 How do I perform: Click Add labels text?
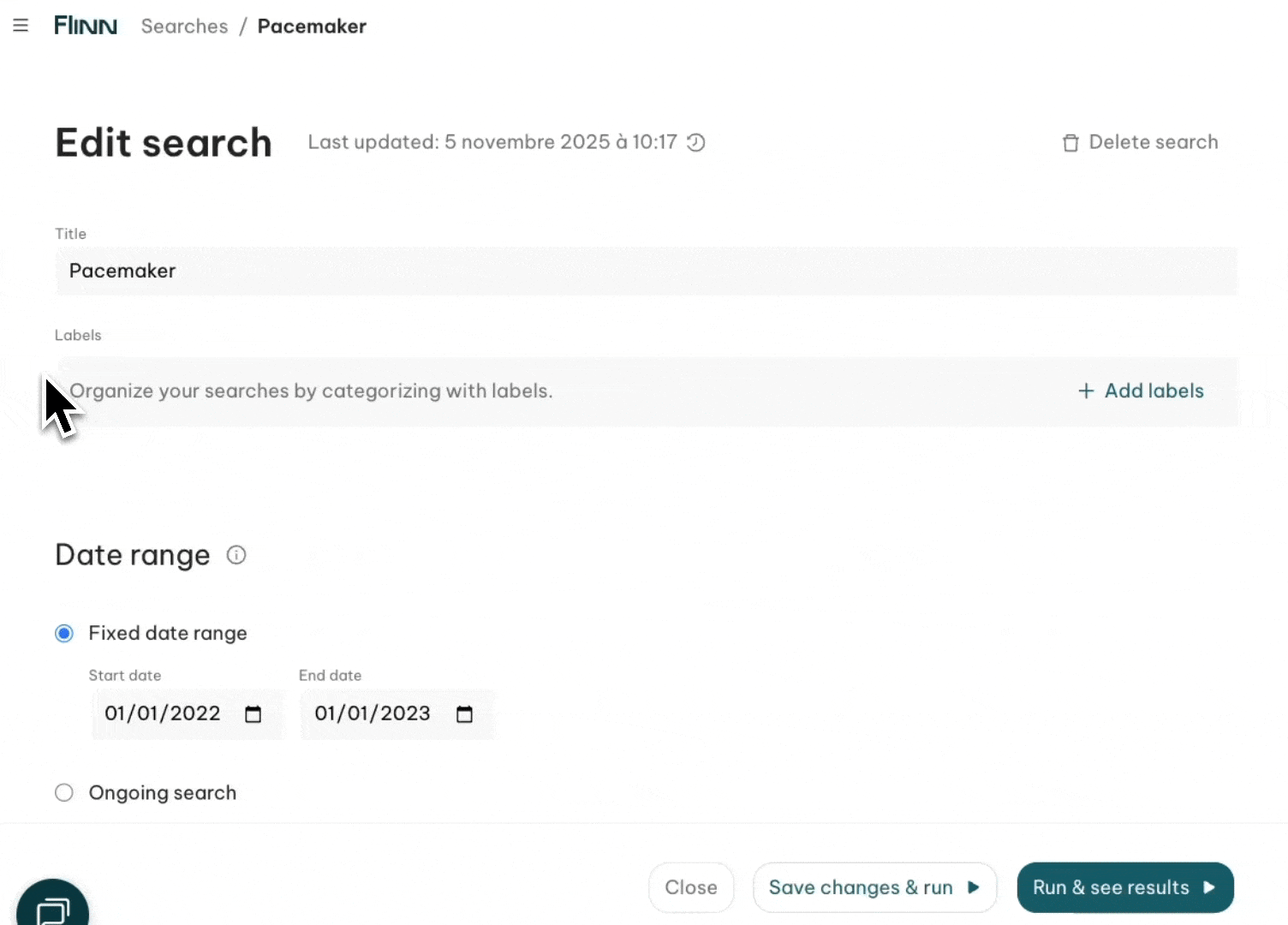point(1154,391)
